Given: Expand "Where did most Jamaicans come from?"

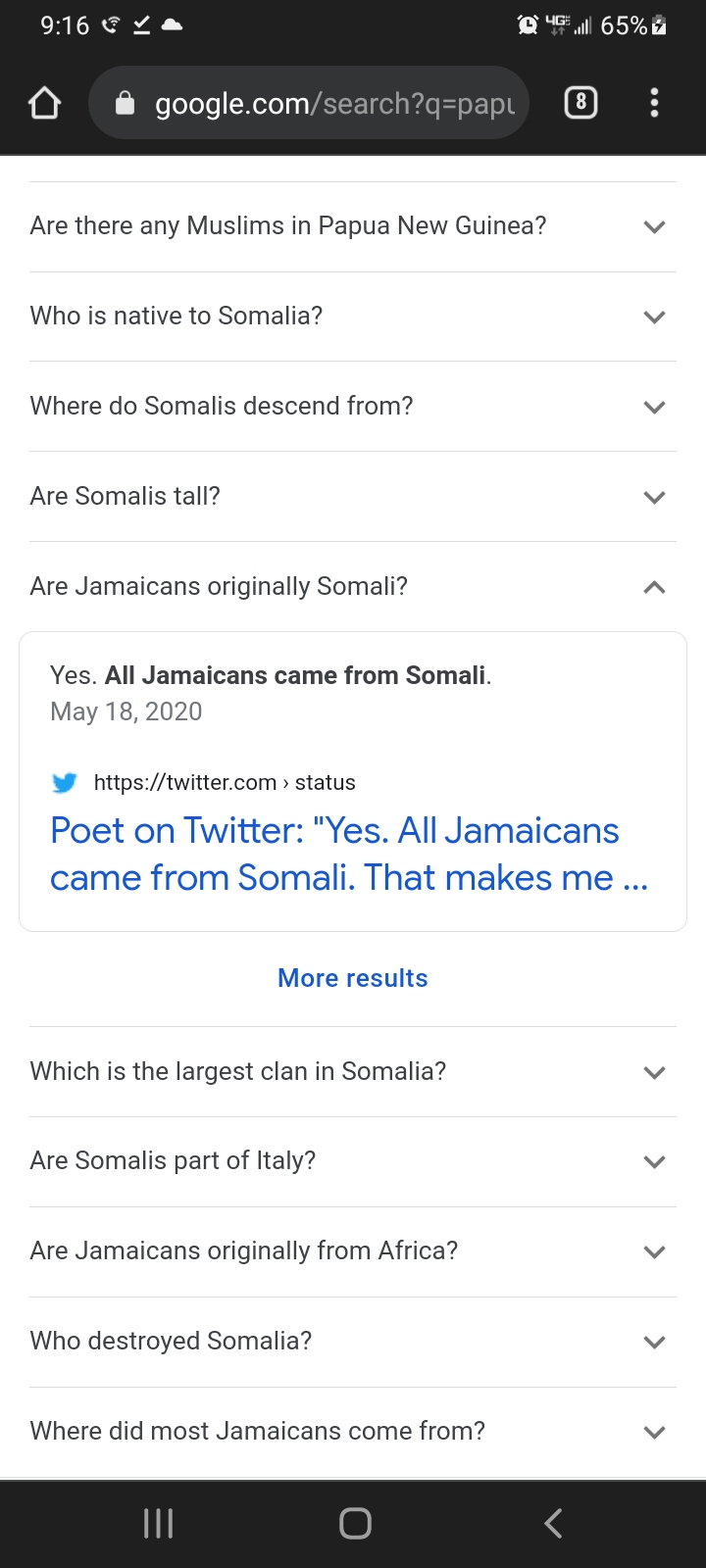Looking at the screenshot, I should click(x=353, y=1432).
